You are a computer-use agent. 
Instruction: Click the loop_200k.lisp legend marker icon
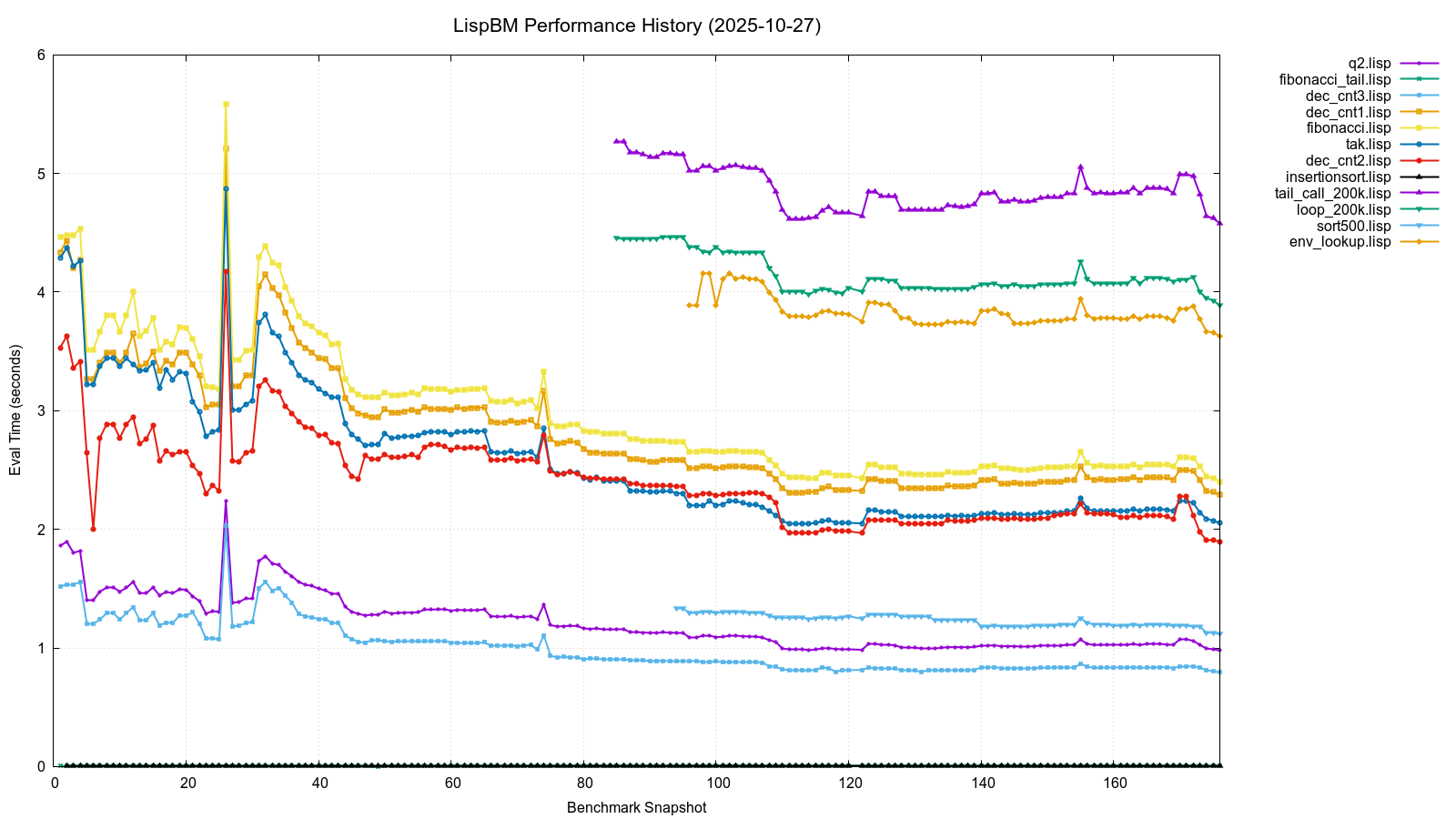(1419, 208)
